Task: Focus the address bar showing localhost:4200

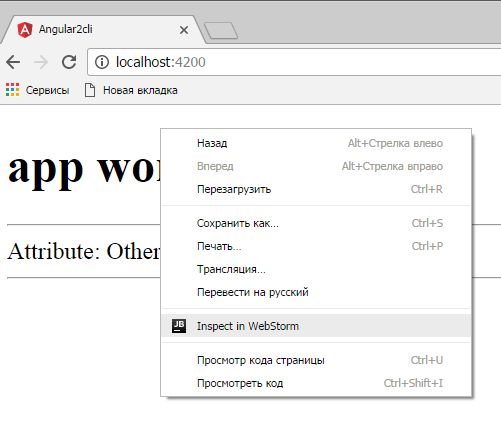Action: tap(294, 62)
